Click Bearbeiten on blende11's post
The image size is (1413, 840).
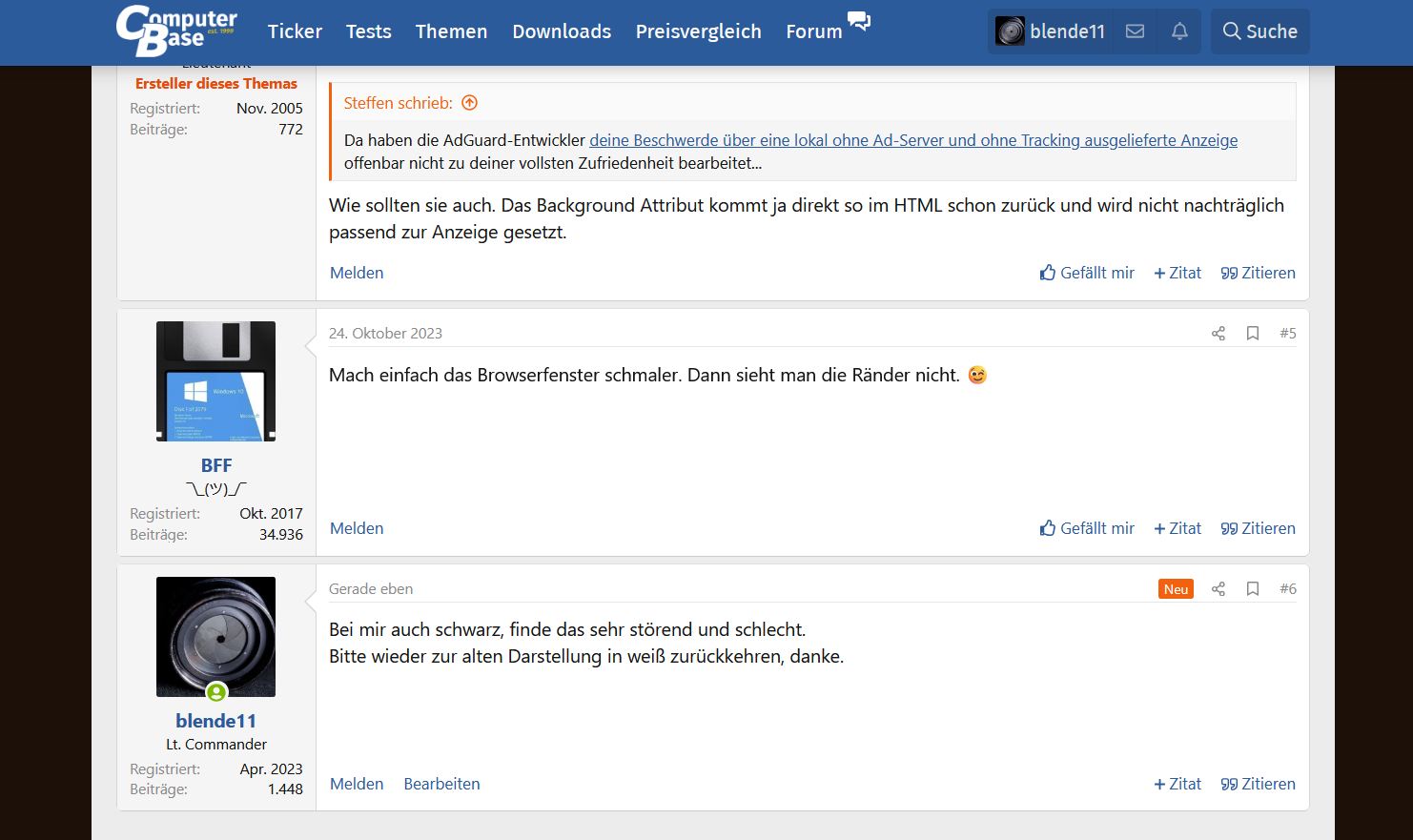pos(441,783)
